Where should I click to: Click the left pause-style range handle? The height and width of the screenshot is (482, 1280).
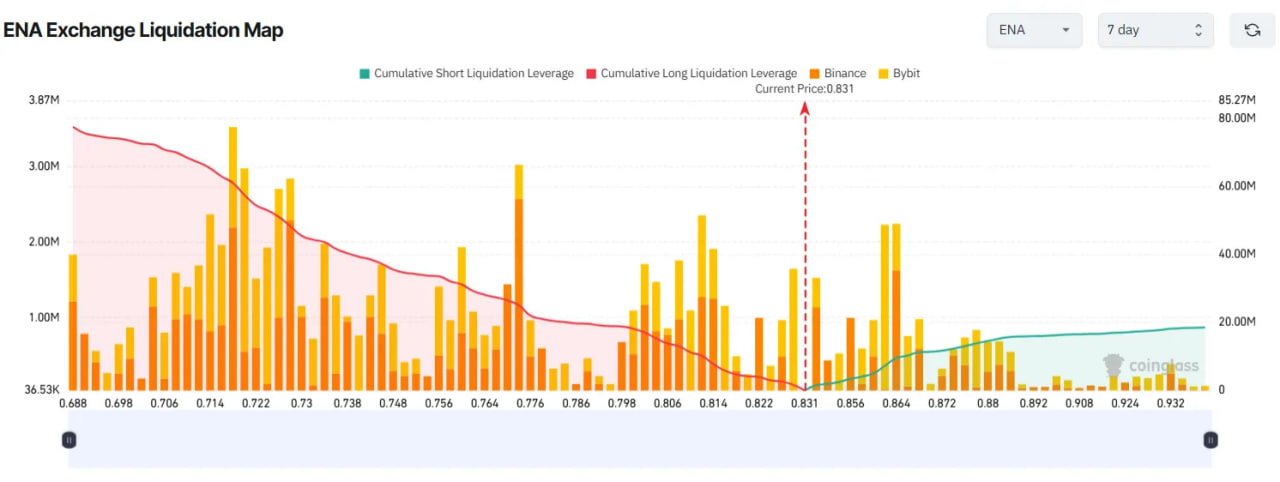point(68,439)
